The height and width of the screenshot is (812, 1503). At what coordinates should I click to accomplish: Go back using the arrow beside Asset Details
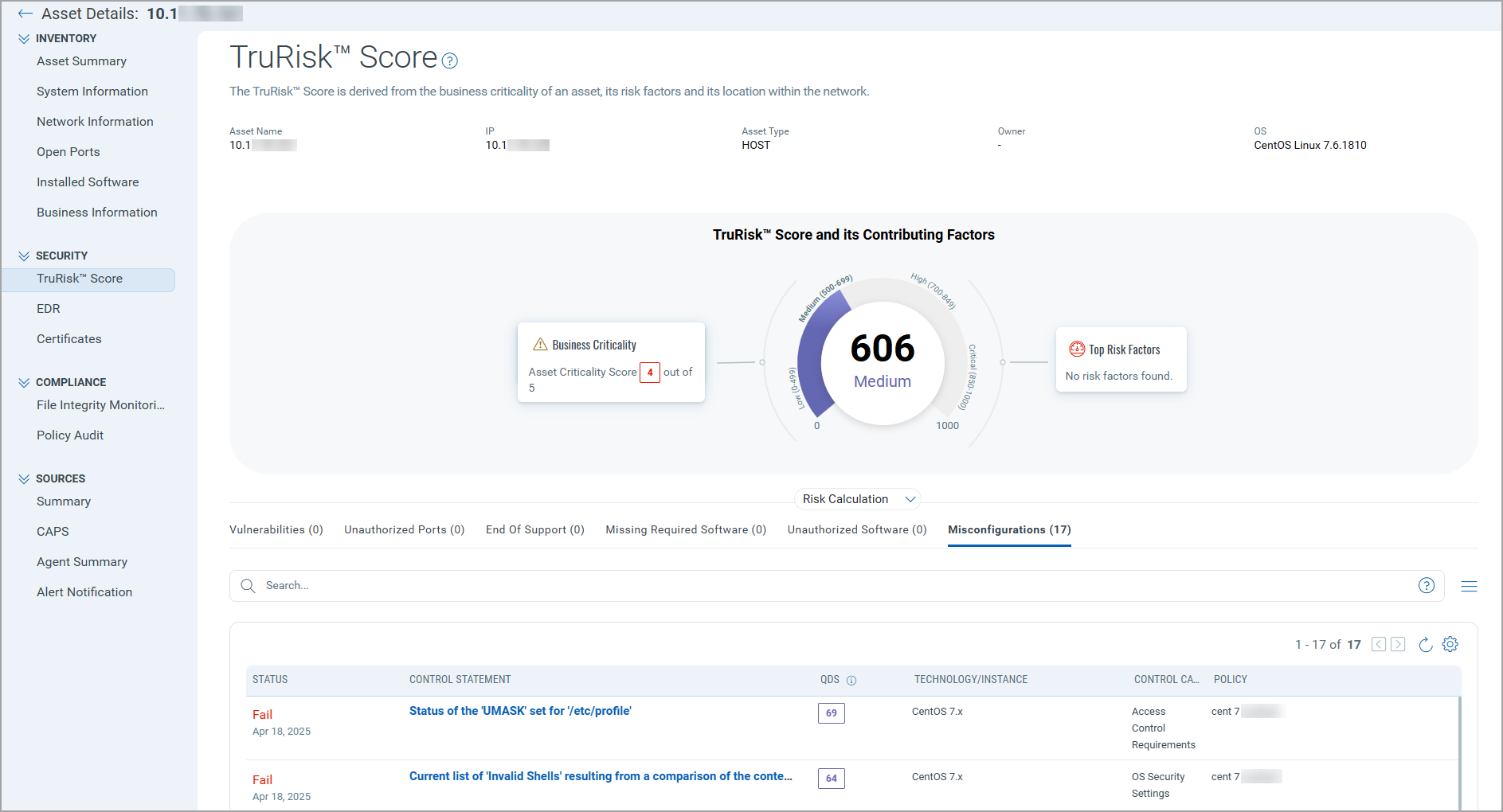[25, 14]
